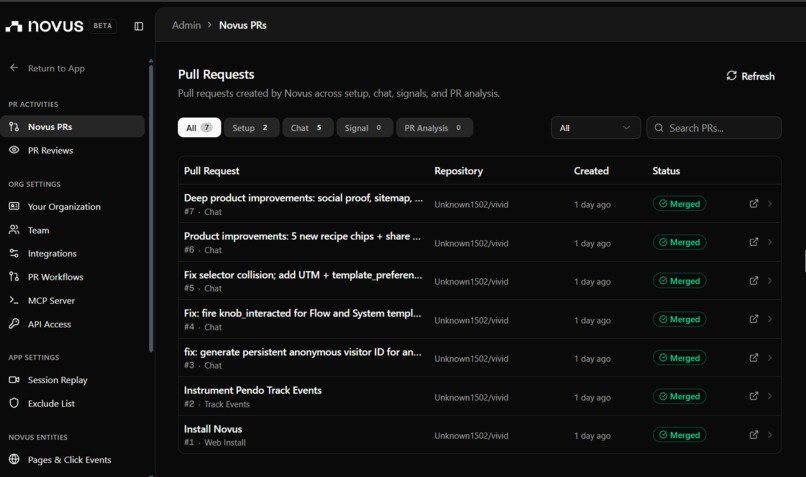Click the Novus PRs branch icon
The image size is (806, 477).
[14, 126]
